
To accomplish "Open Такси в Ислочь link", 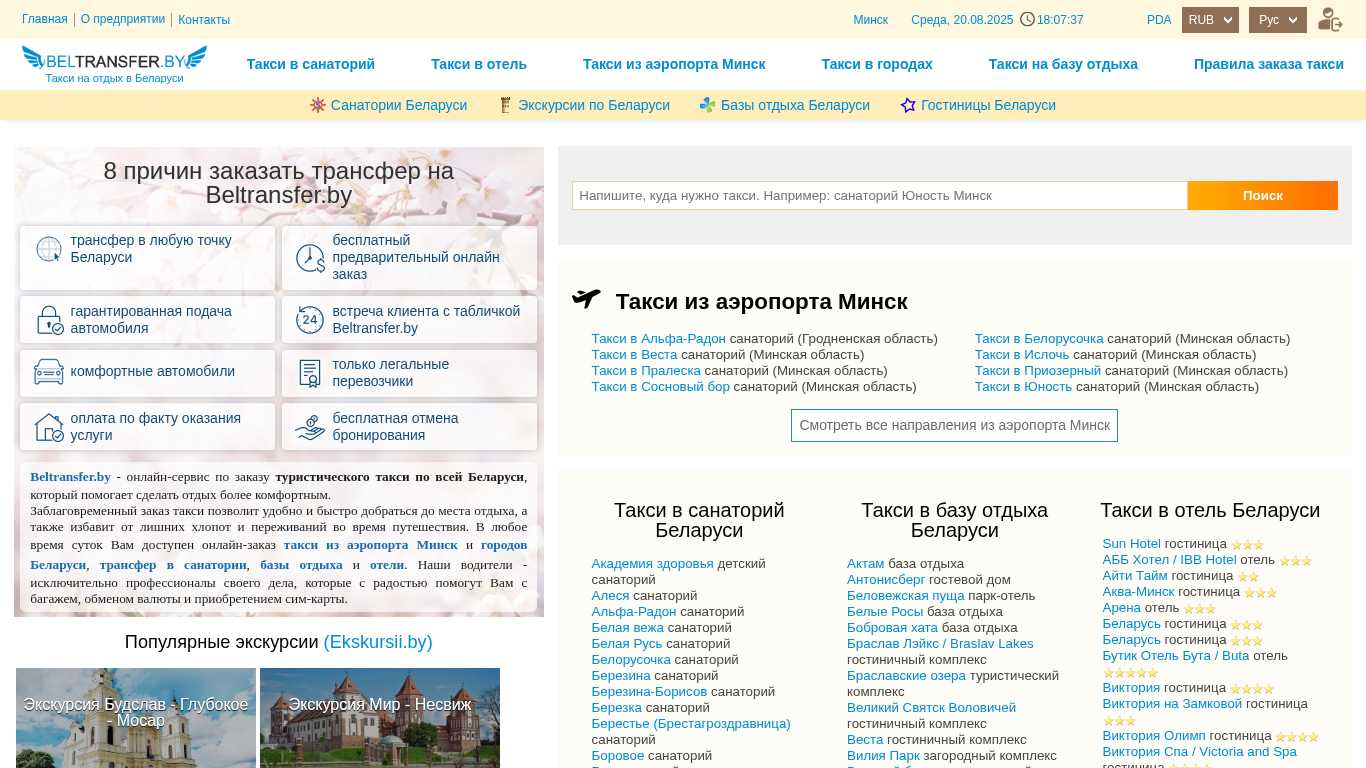I will [1022, 355].
